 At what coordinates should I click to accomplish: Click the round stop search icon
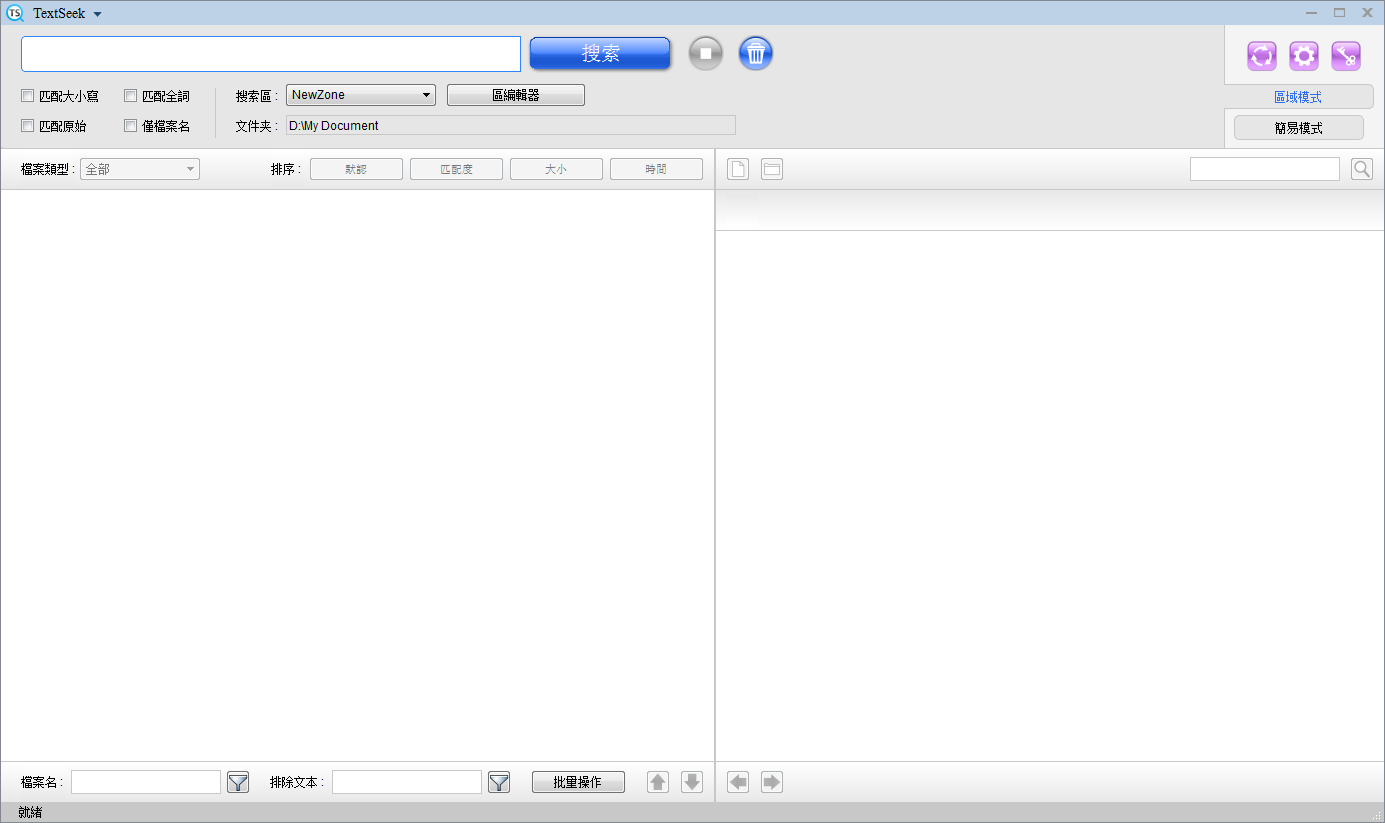[706, 54]
